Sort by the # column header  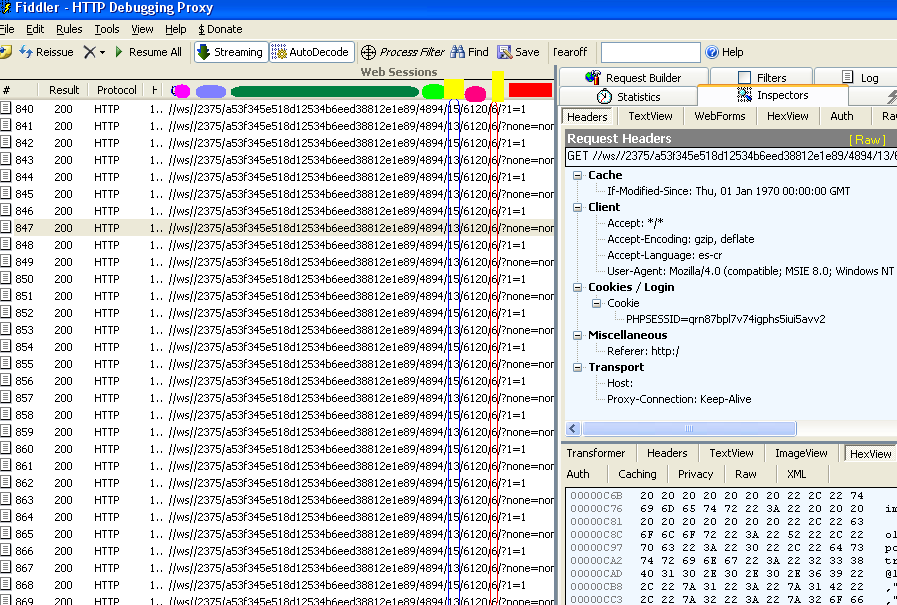pos(19,90)
